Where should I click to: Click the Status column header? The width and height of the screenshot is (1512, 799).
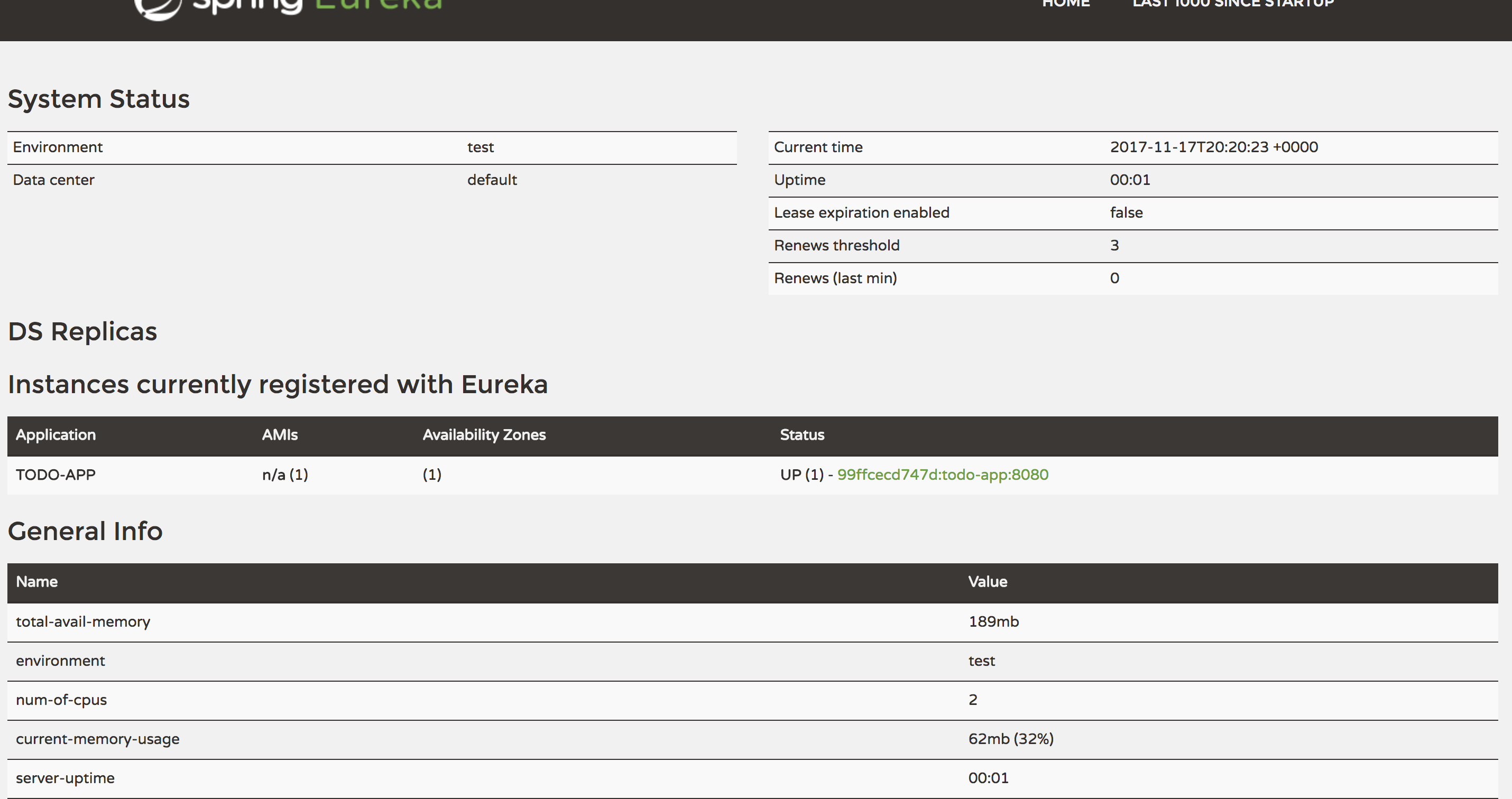point(802,435)
